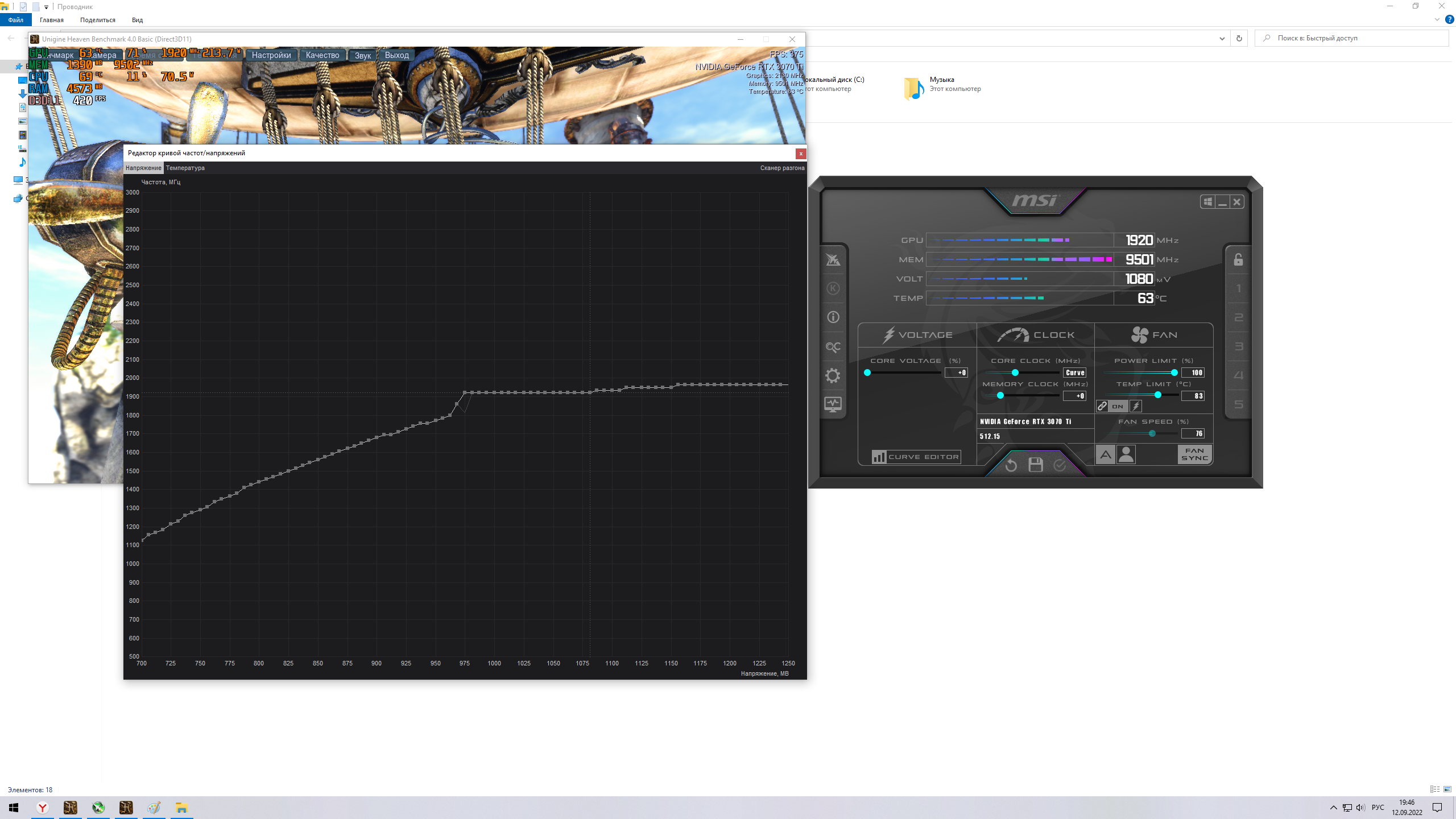Switch to the Температура tab
Screen dimensions: 1456x819
pyautogui.click(x=185, y=168)
